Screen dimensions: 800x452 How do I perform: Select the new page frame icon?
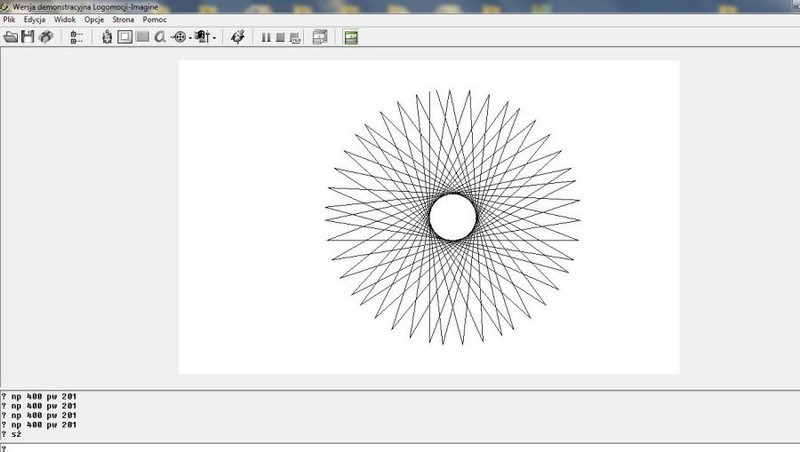click(x=125, y=37)
